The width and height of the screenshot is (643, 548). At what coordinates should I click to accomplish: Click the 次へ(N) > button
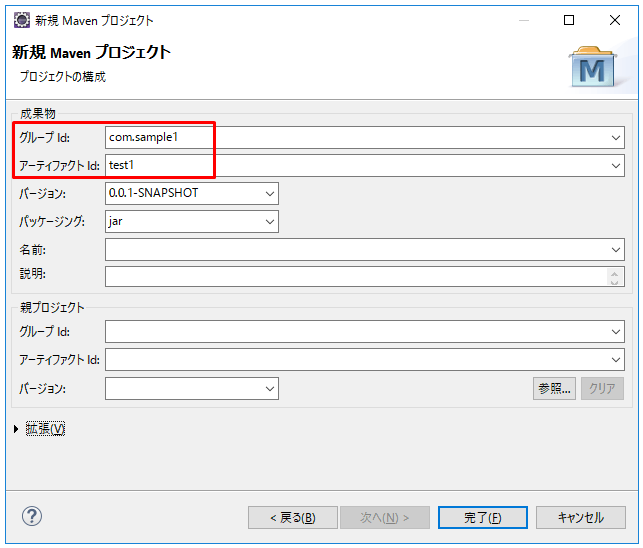[385, 518]
